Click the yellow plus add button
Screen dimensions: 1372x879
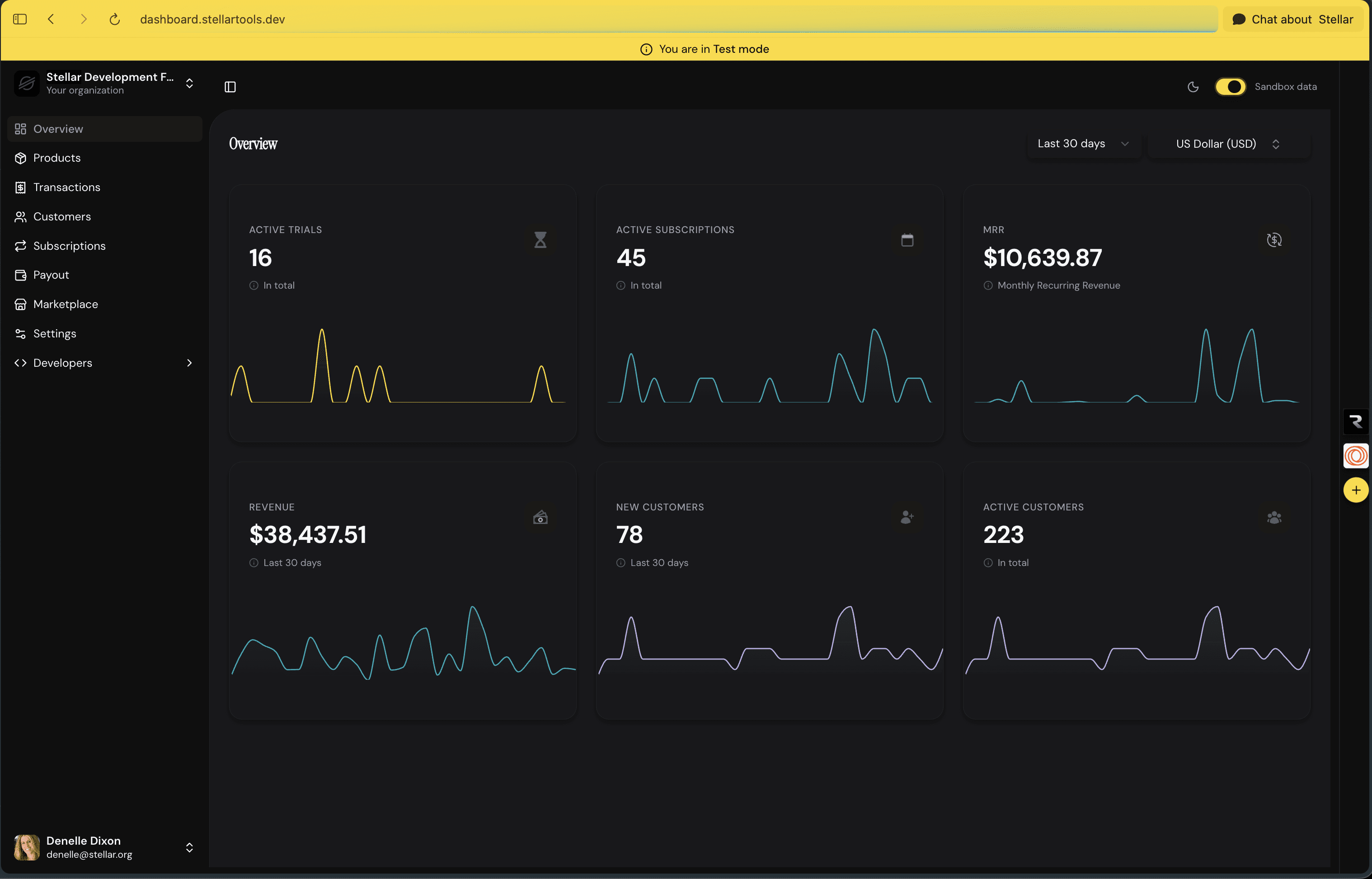(1356, 490)
